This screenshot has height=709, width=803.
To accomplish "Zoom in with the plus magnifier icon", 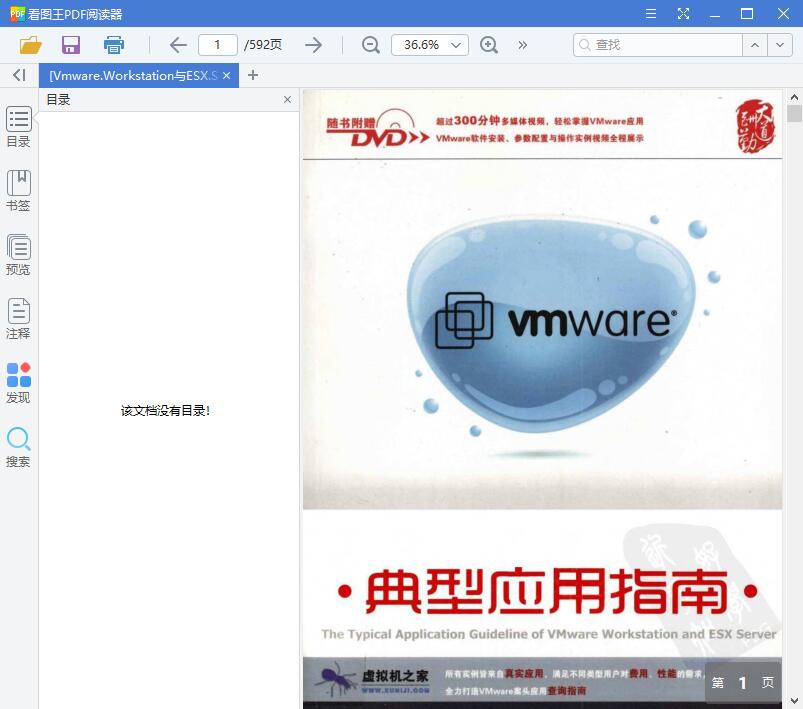I will (x=489, y=45).
